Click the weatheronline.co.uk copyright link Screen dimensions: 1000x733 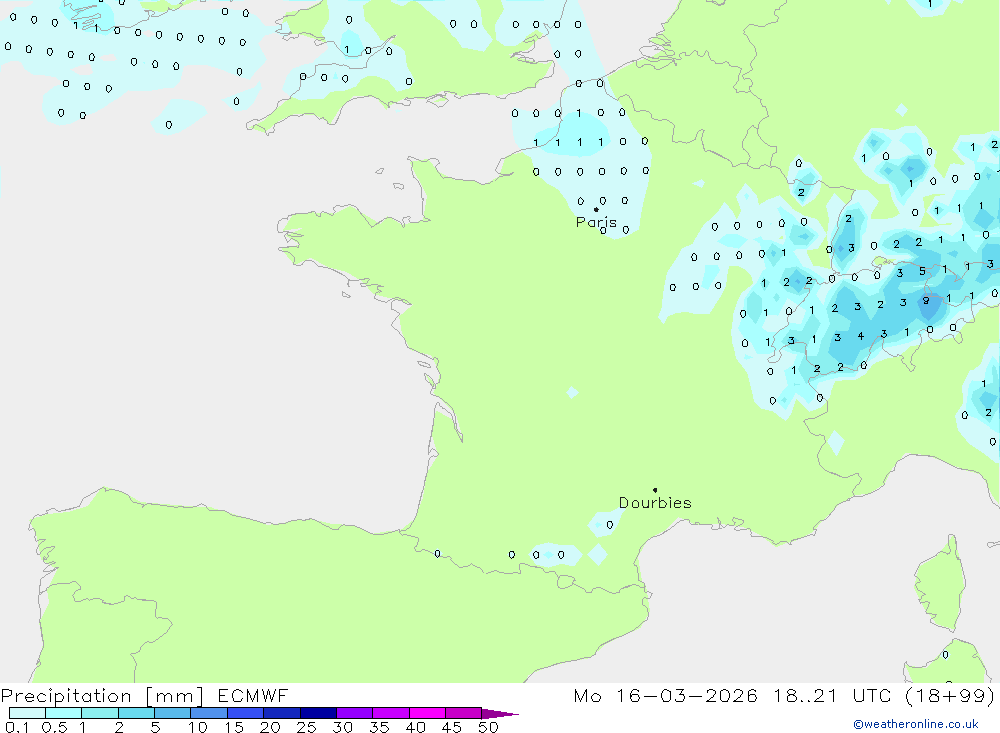coord(916,724)
